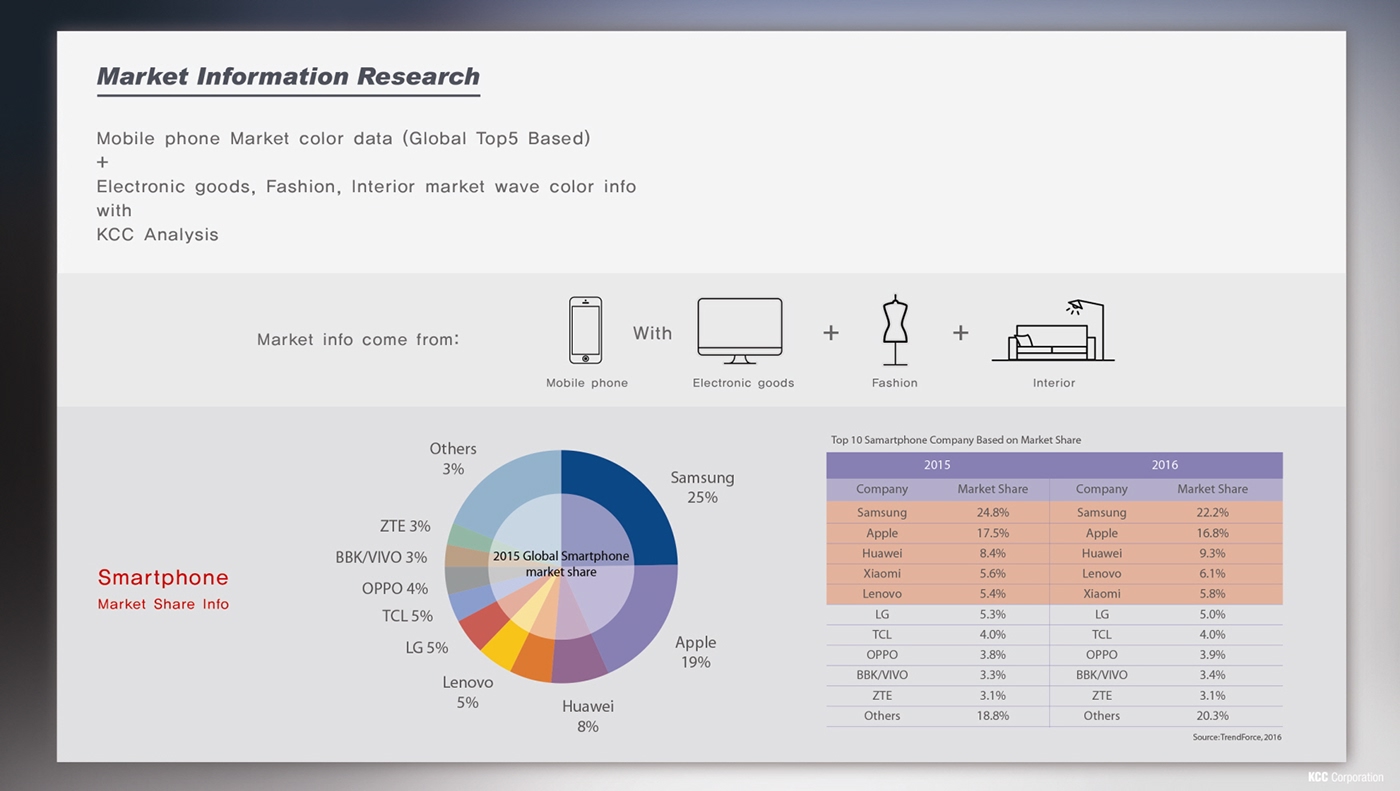Click the computer monitor icon

(740, 331)
